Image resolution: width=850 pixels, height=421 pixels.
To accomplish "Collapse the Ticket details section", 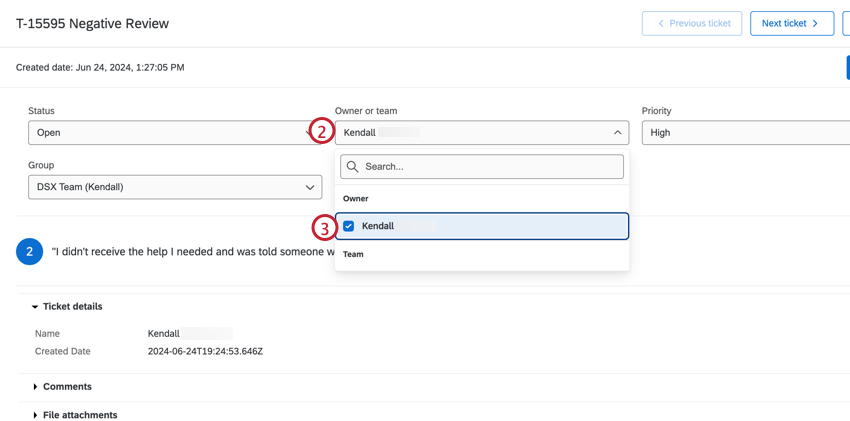I will (x=35, y=307).
